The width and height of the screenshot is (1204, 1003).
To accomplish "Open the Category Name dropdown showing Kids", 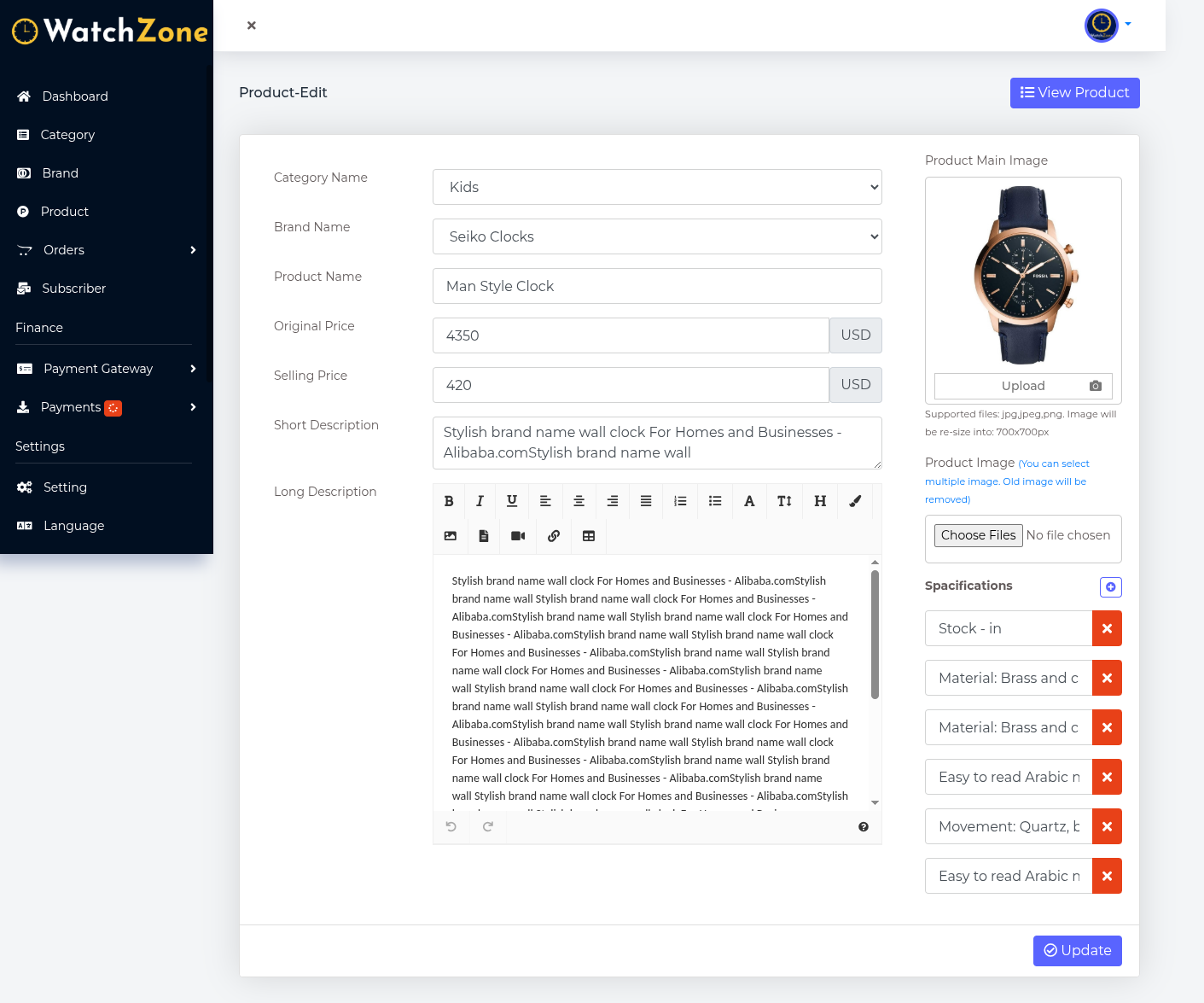I will (x=656, y=187).
